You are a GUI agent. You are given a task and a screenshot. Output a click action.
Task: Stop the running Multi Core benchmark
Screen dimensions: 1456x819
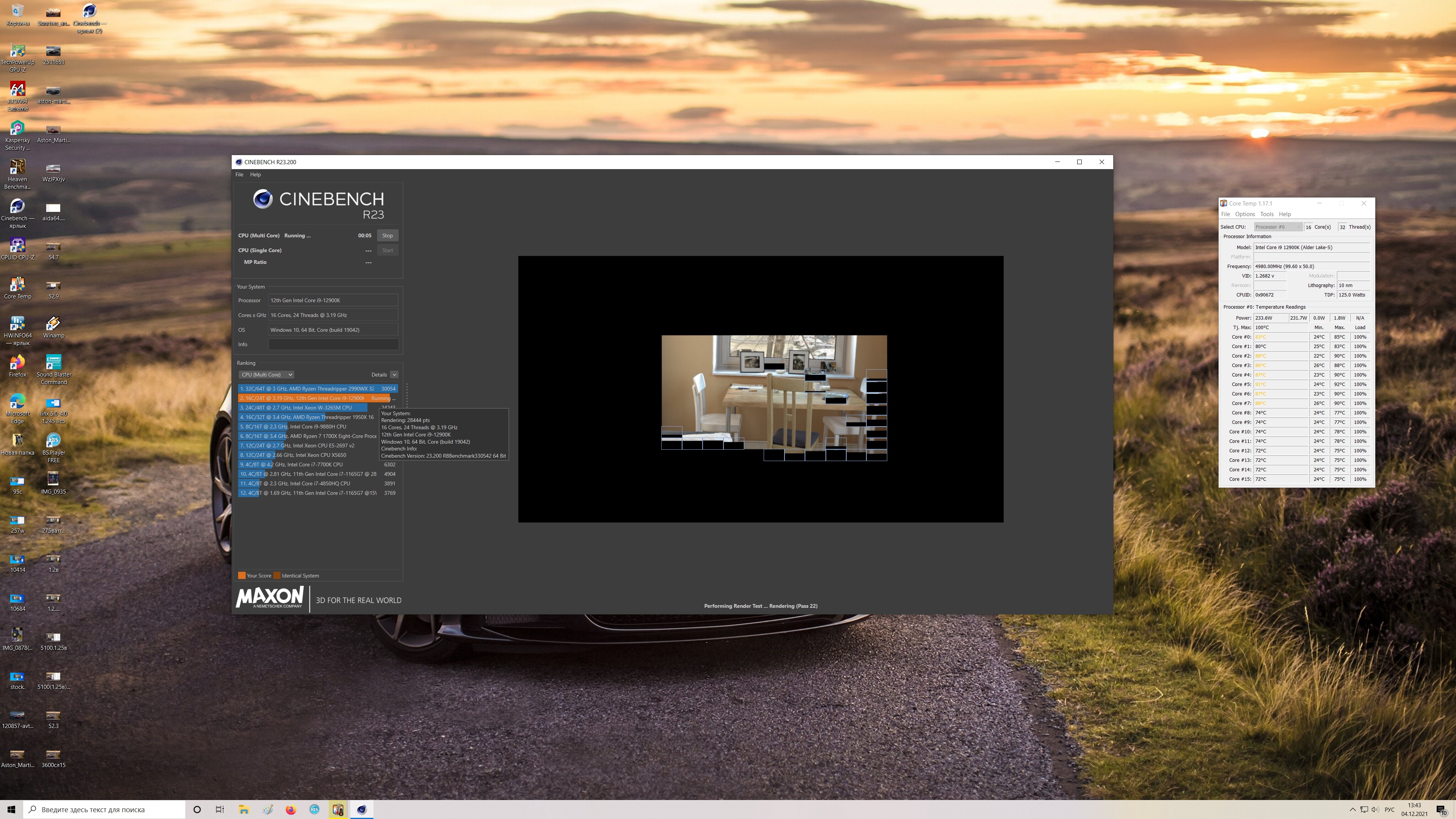pos(387,236)
